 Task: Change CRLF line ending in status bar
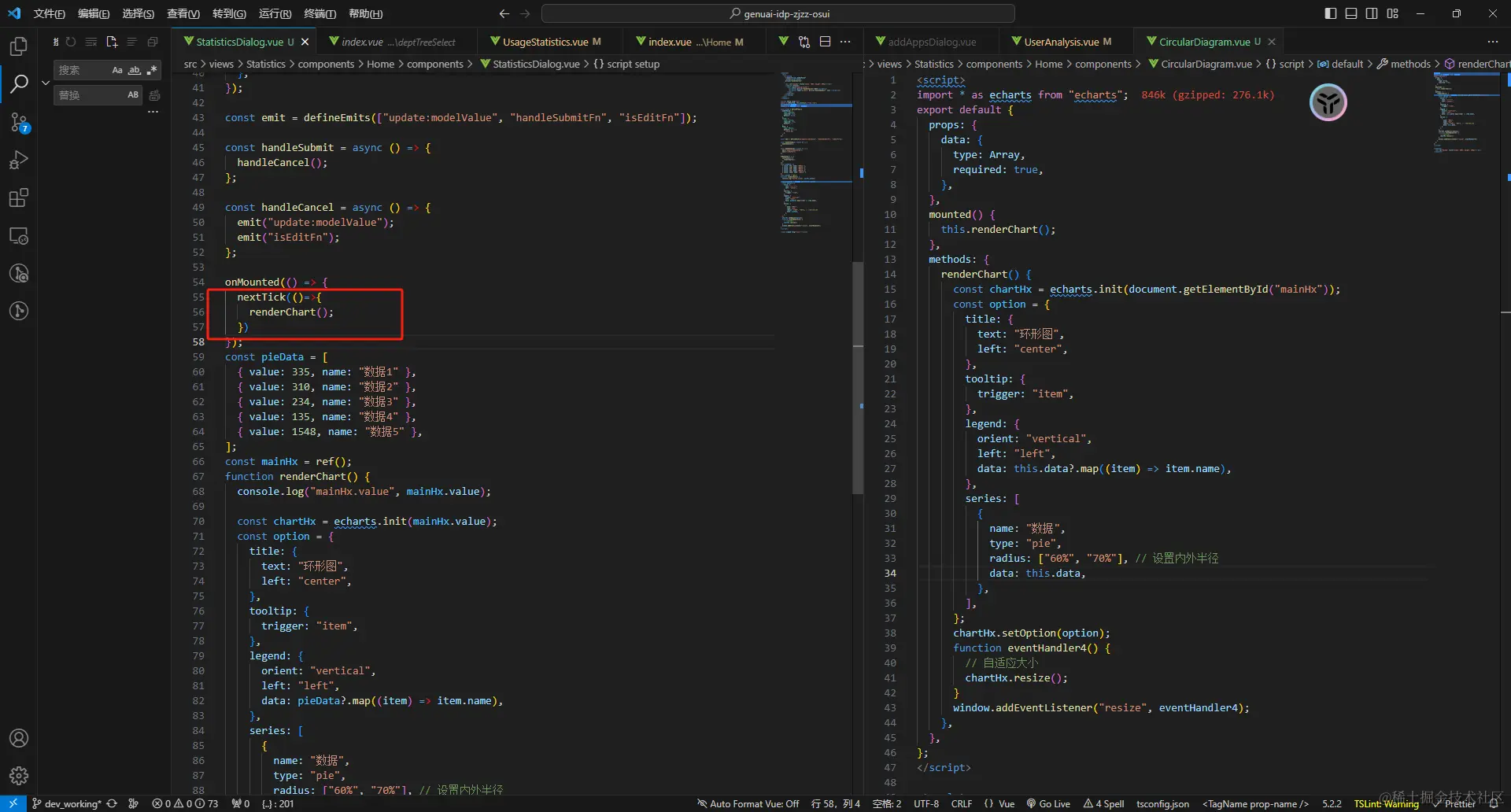[962, 803]
